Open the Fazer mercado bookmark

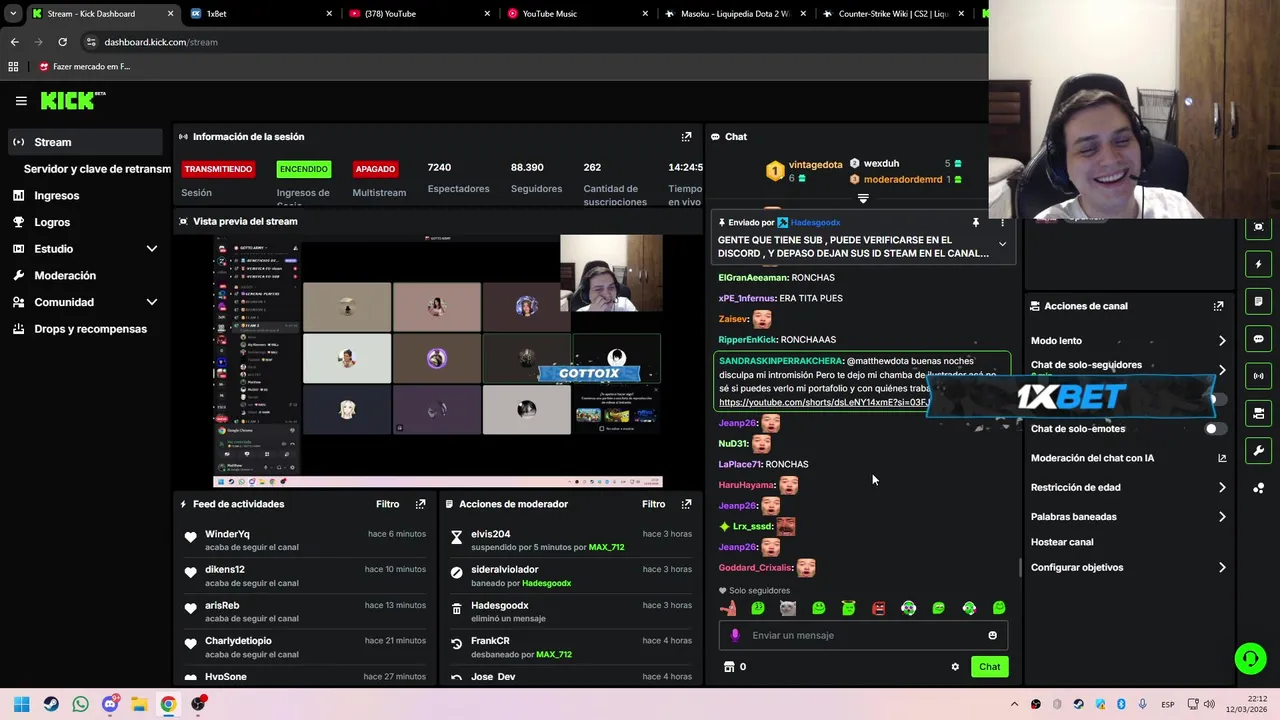tap(85, 67)
